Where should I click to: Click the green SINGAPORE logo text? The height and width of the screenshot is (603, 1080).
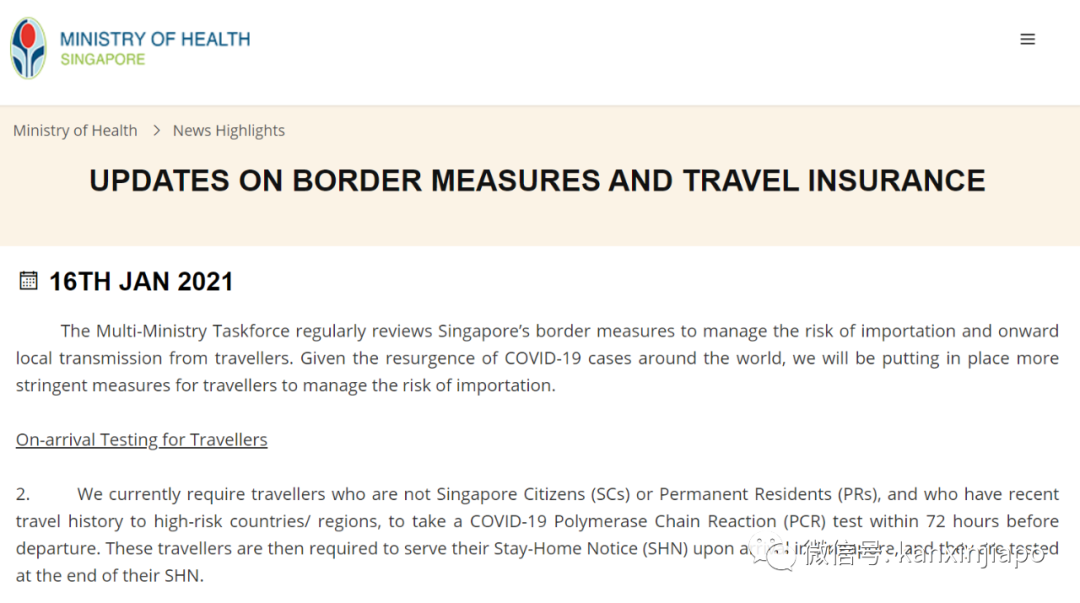[x=102, y=60]
